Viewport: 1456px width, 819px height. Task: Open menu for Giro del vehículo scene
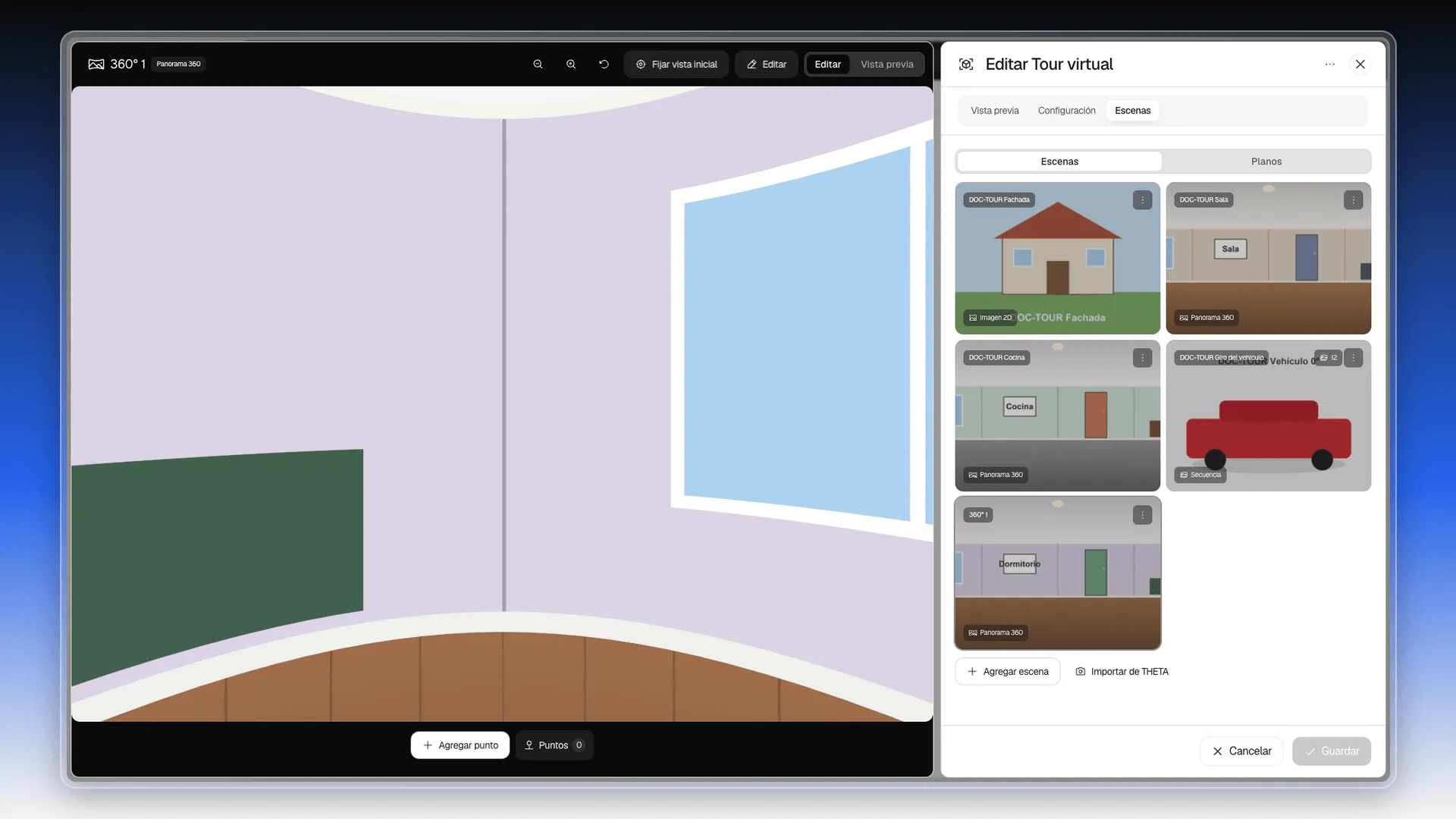click(x=1353, y=358)
